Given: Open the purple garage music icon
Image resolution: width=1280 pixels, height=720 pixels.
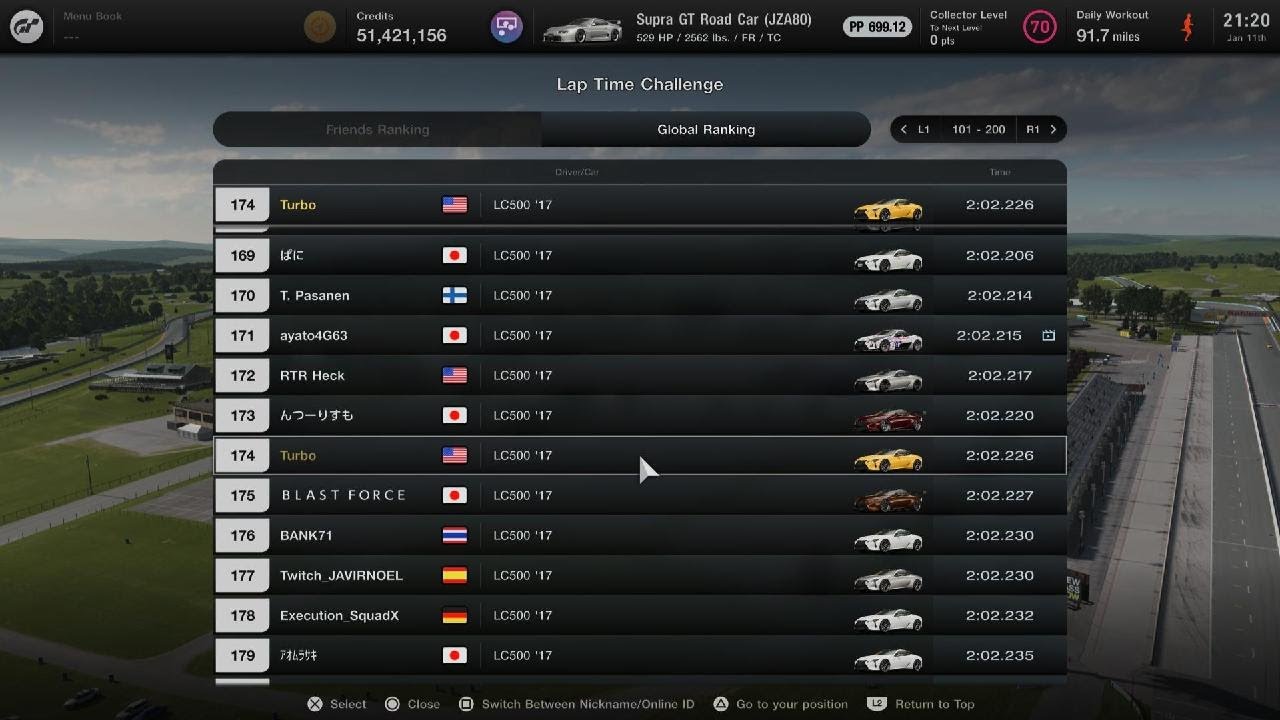Looking at the screenshot, I should point(507,27).
